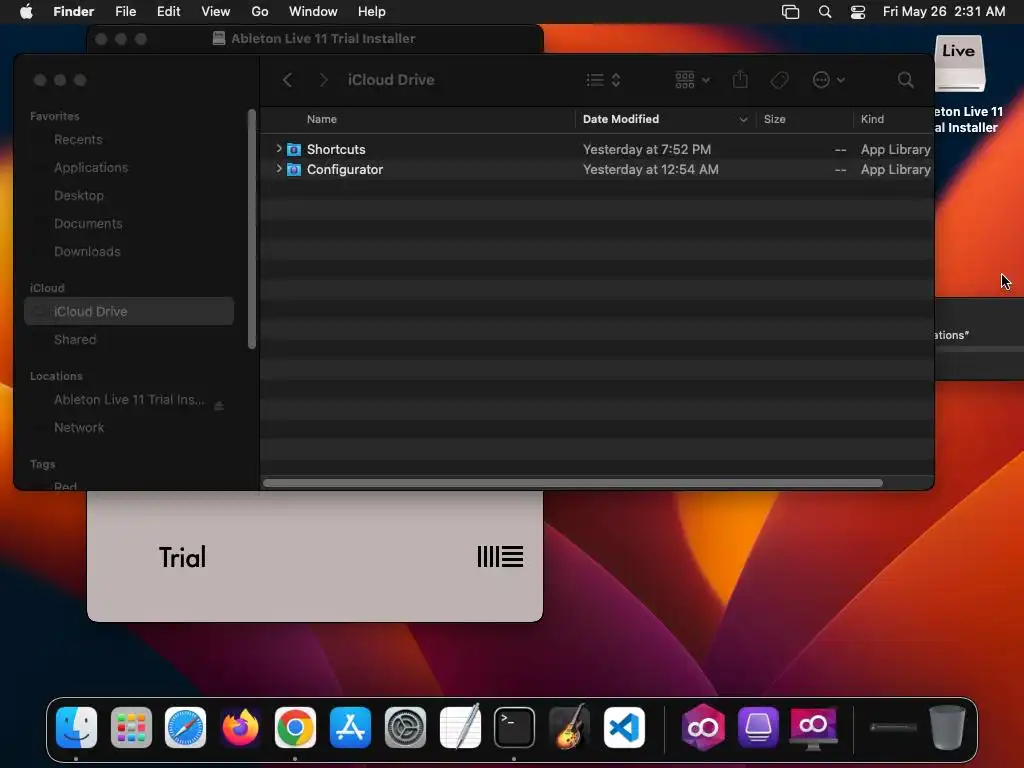
Task: Click App Library kind in Shortcuts row
Action: pos(895,149)
